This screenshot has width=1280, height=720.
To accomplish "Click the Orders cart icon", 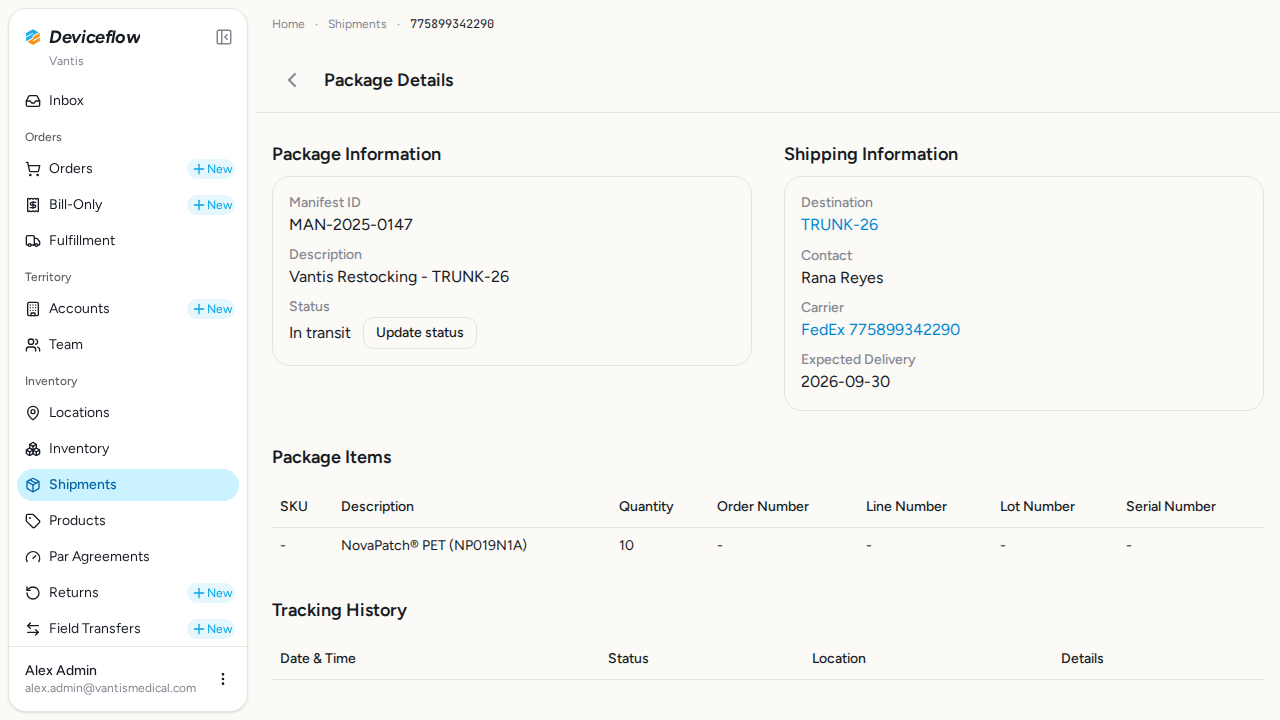I will 33,169.
